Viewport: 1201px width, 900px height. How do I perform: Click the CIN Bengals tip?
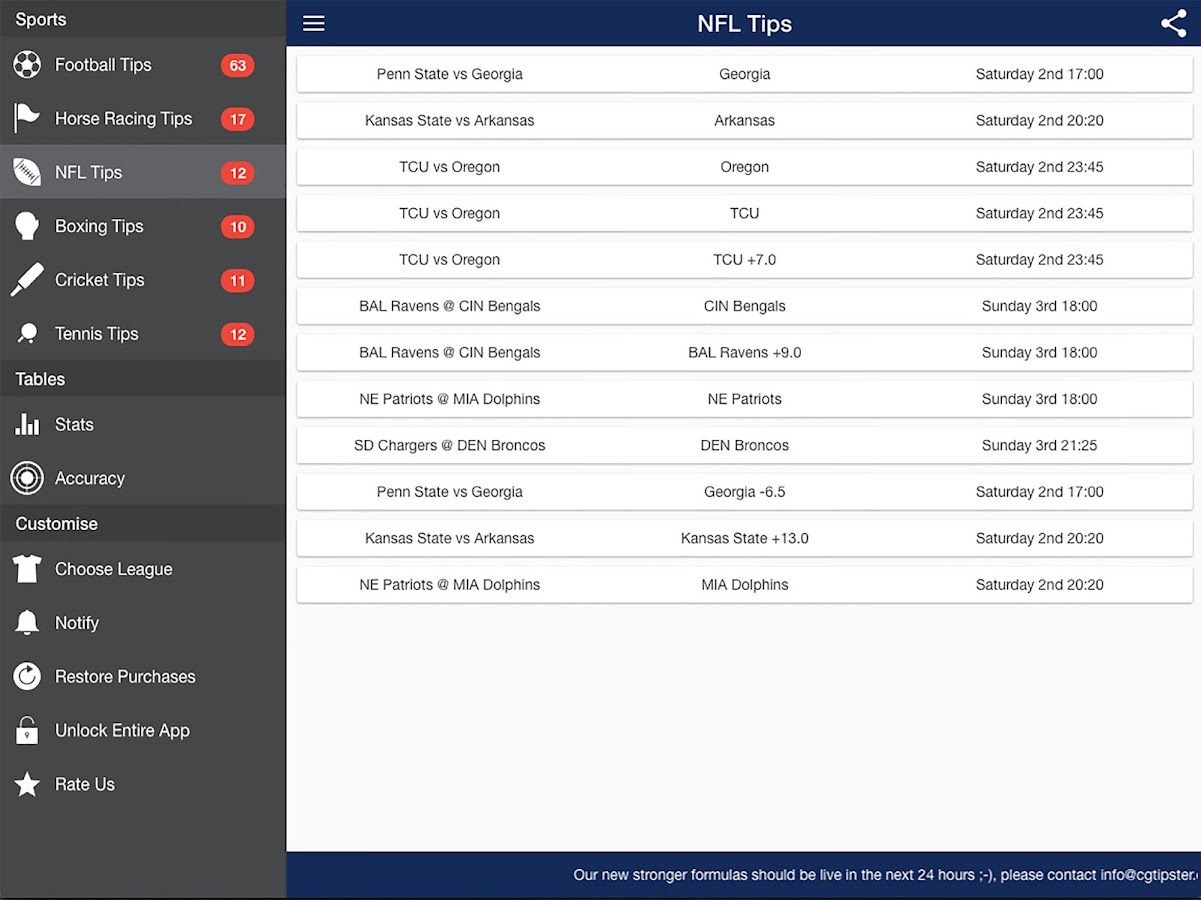point(745,306)
